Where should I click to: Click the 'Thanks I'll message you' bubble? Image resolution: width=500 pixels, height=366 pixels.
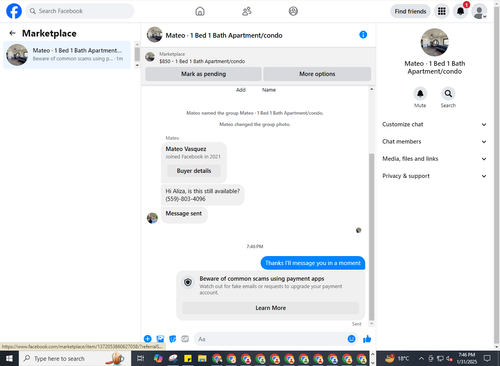(313, 263)
